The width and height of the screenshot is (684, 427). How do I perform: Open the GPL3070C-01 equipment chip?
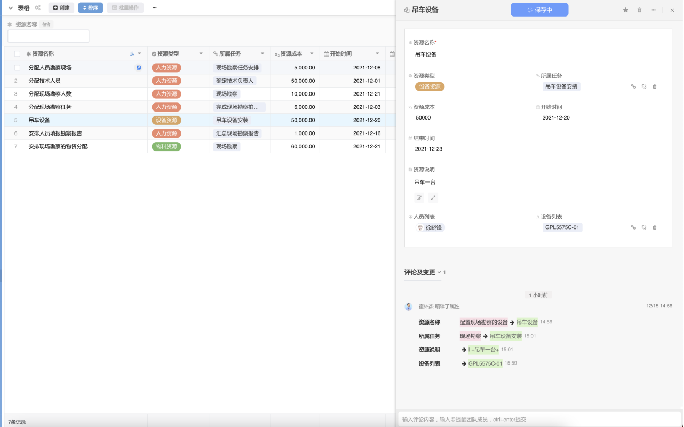click(562, 227)
